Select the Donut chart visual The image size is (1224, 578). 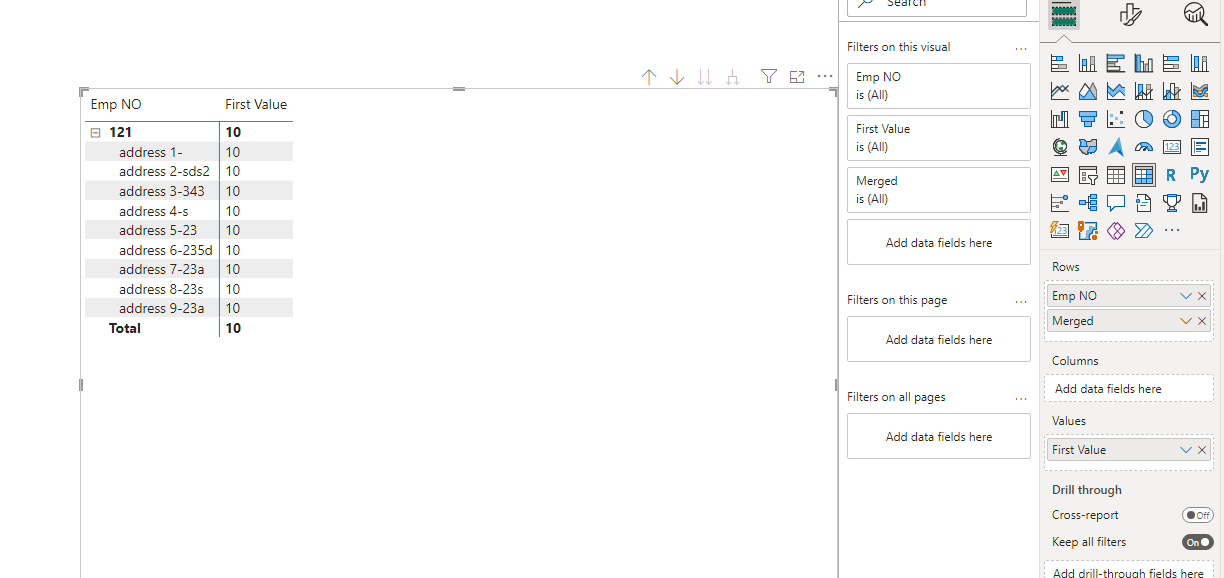coord(1172,119)
